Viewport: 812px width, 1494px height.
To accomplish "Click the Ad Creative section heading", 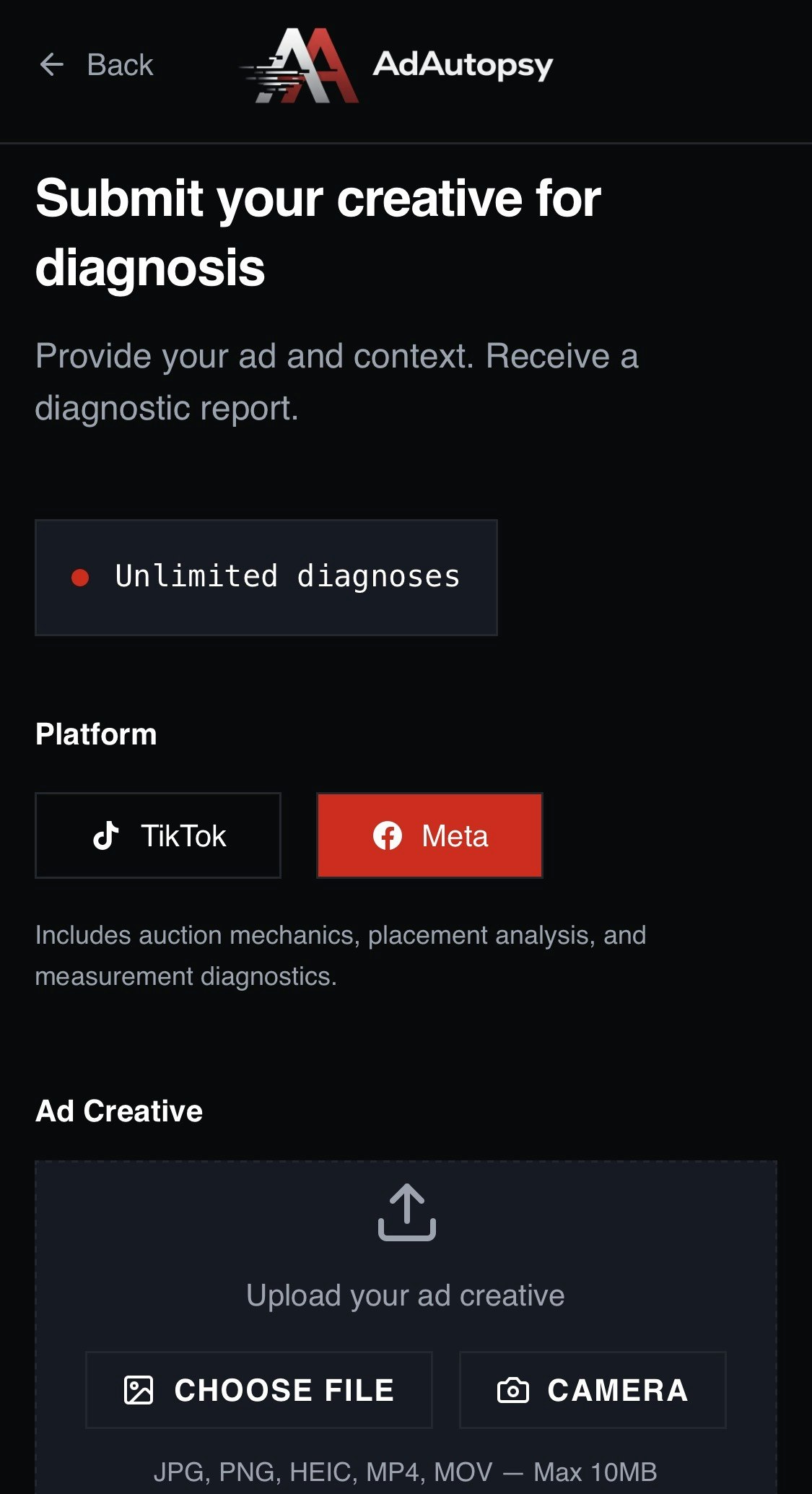I will point(119,1110).
